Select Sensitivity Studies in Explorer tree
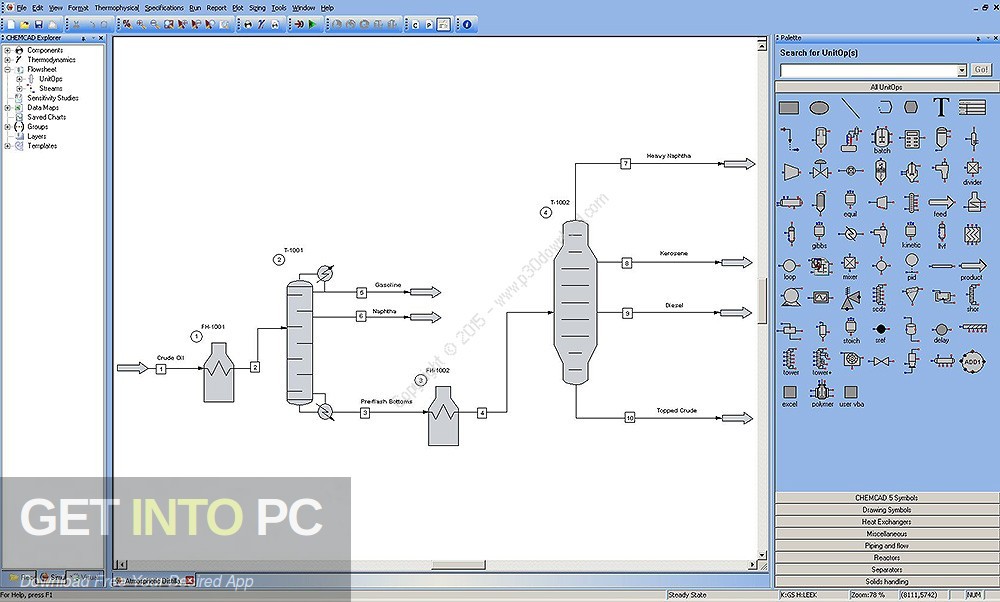 (53, 98)
